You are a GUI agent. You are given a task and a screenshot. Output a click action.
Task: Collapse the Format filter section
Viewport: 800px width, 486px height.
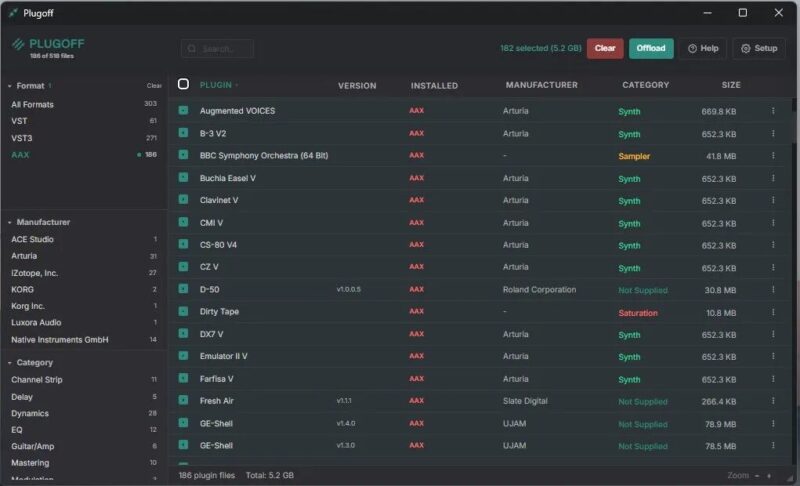(x=10, y=86)
